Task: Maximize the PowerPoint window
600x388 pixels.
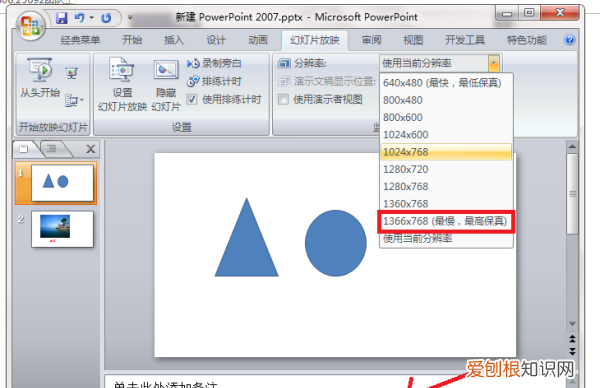Action: 529,13
